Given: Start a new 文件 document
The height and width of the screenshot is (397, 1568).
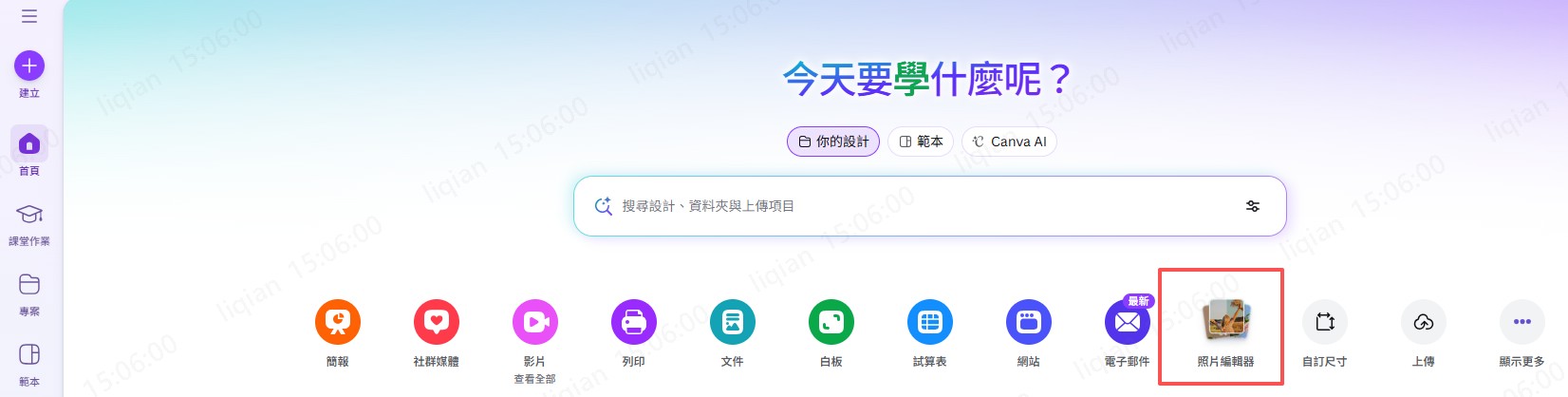Looking at the screenshot, I should 733,323.
